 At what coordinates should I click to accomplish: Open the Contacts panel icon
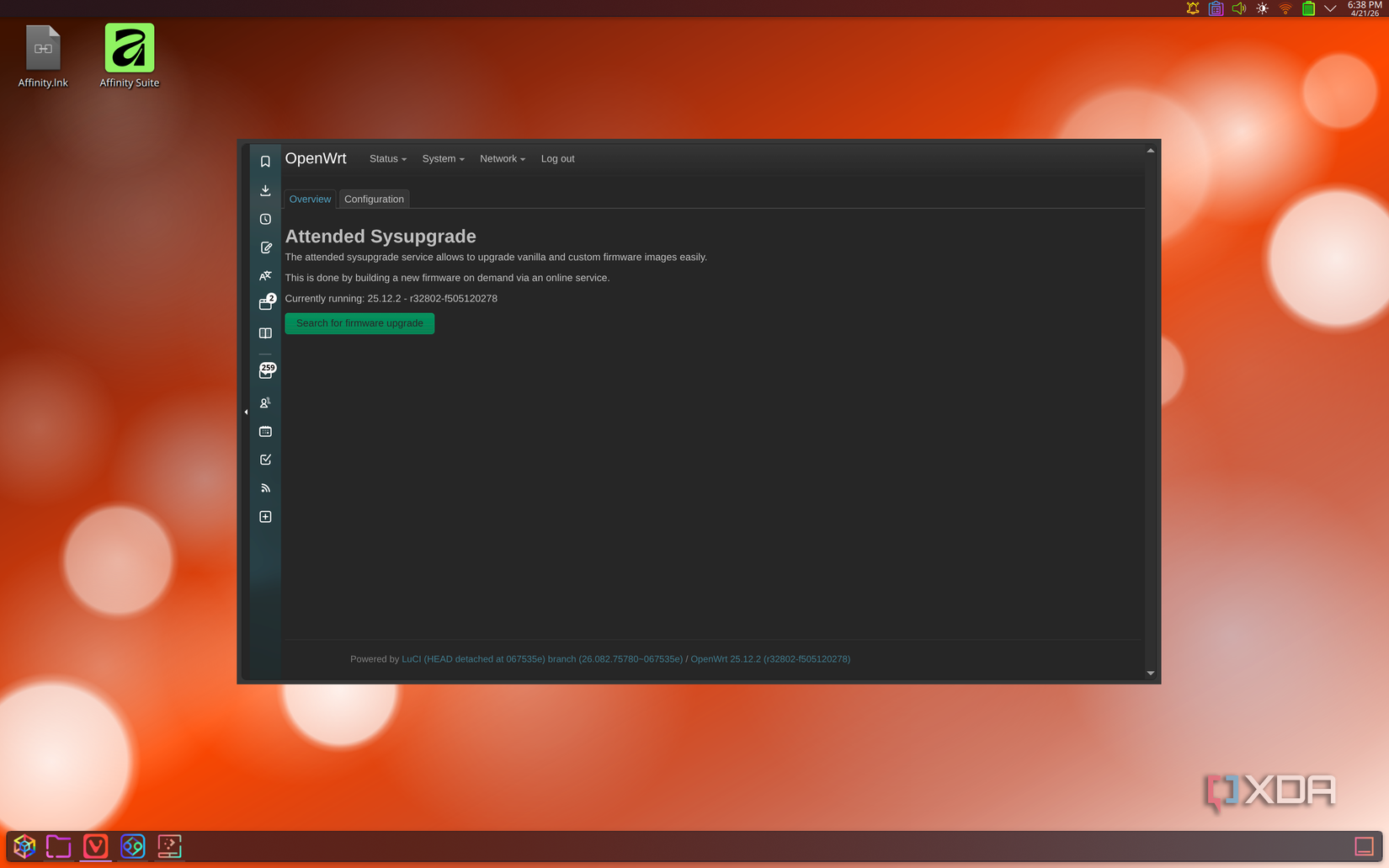(x=265, y=402)
